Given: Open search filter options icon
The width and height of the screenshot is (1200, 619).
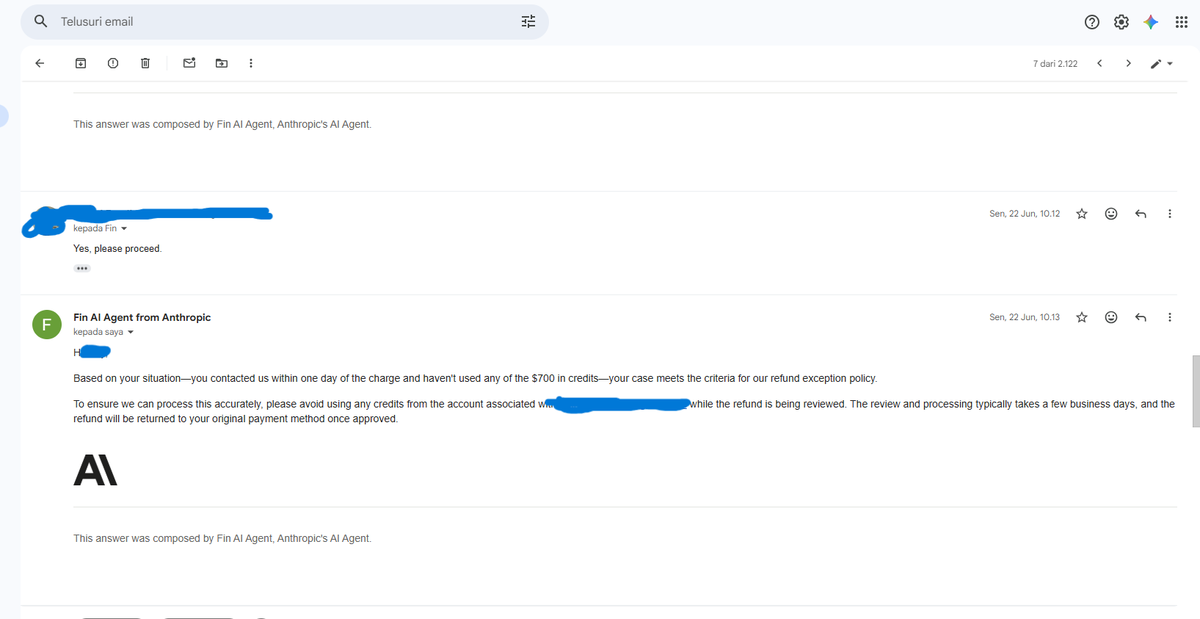Looking at the screenshot, I should pyautogui.click(x=529, y=21).
